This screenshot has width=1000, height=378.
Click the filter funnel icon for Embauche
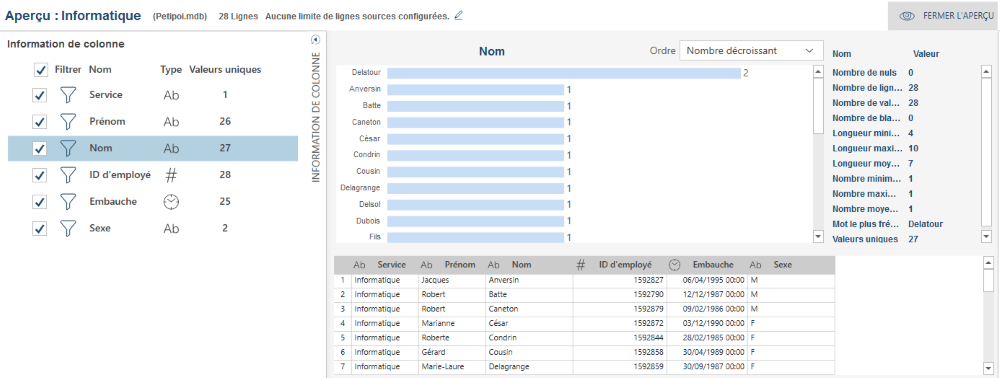(x=68, y=202)
